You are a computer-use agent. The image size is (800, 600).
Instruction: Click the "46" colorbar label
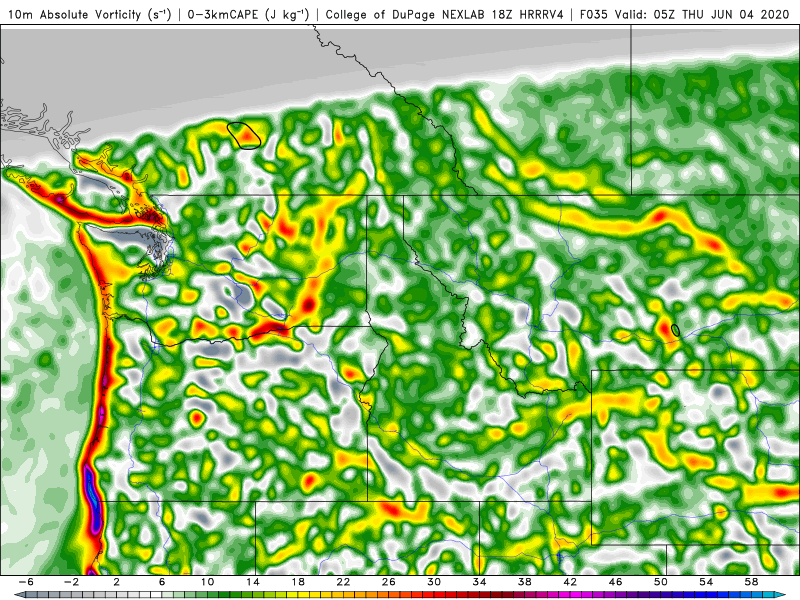click(x=616, y=582)
